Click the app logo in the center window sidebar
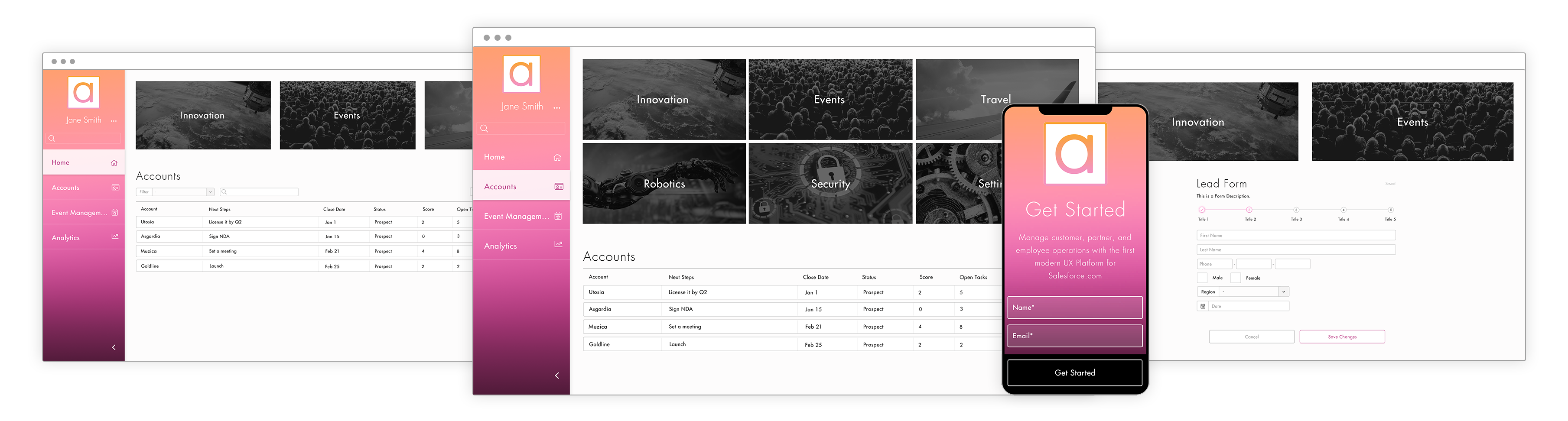Image resolution: width=1568 pixels, height=421 pixels. [x=522, y=74]
